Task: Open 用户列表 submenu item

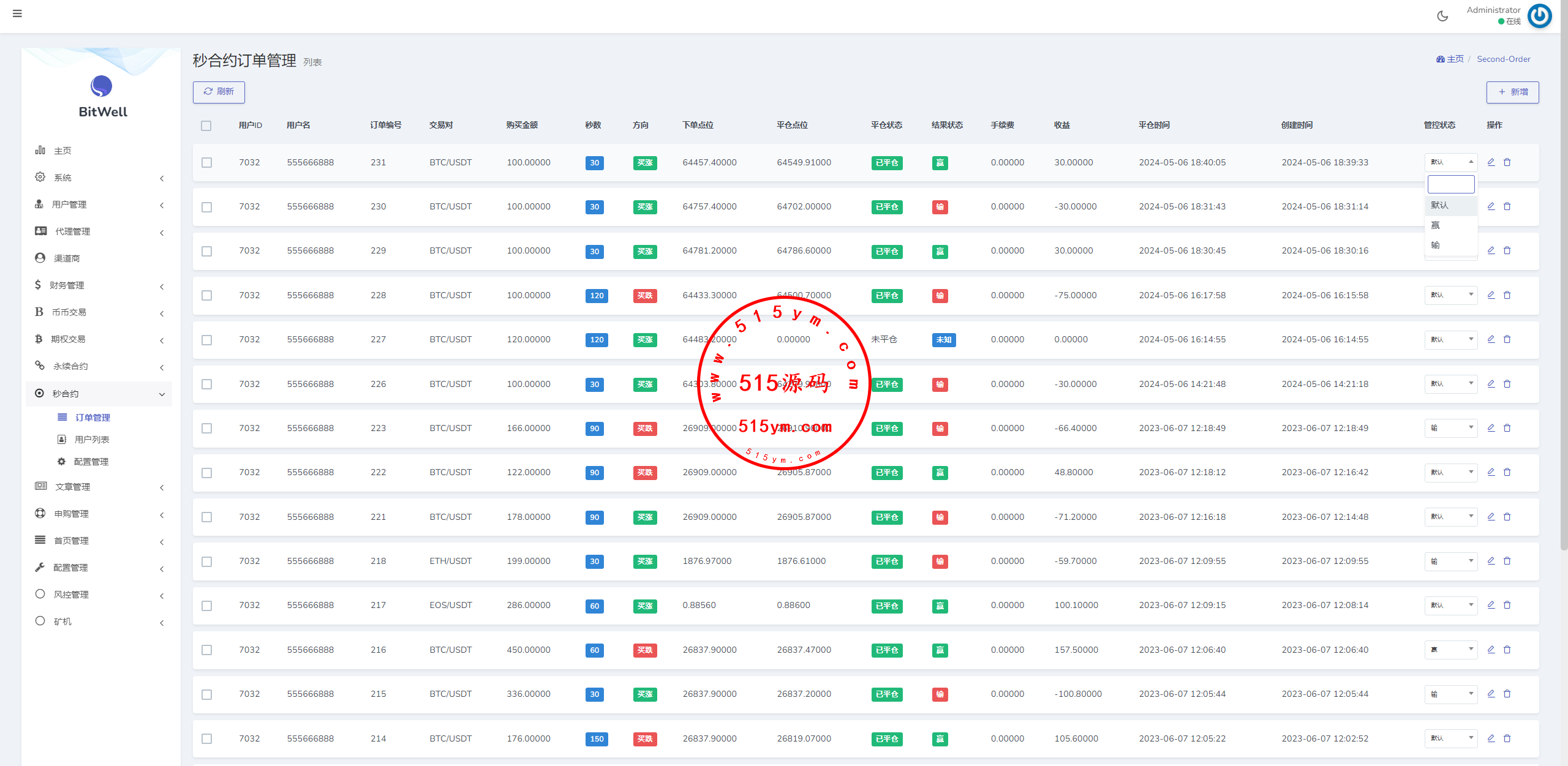Action: coord(92,440)
